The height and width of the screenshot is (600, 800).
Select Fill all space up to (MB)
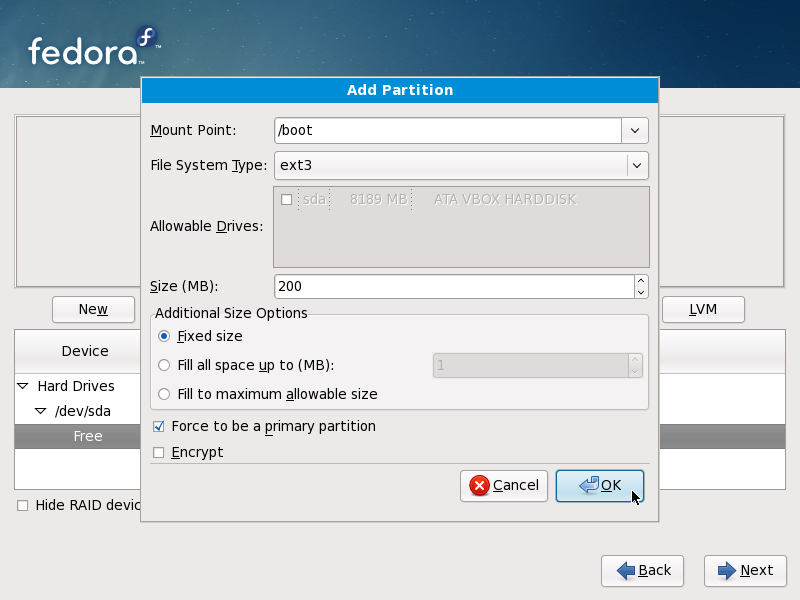pyautogui.click(x=164, y=365)
